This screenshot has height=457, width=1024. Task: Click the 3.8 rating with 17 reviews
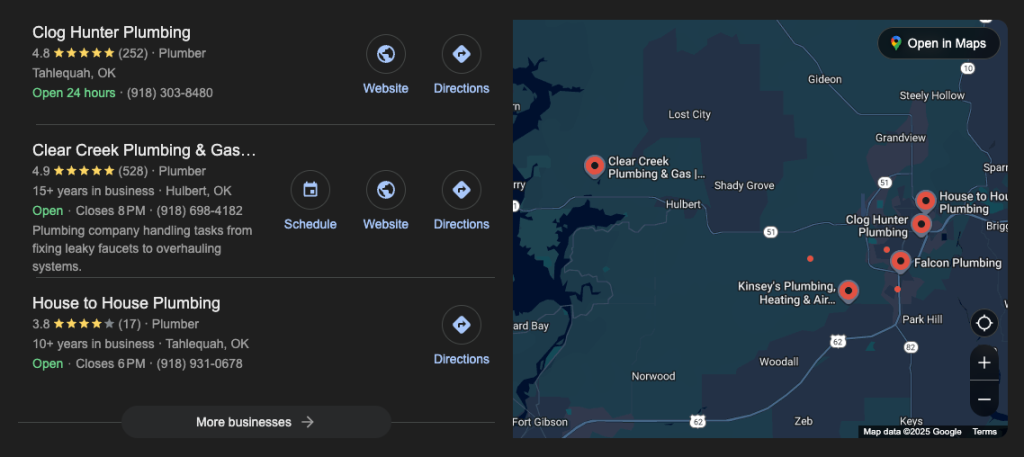(87, 324)
